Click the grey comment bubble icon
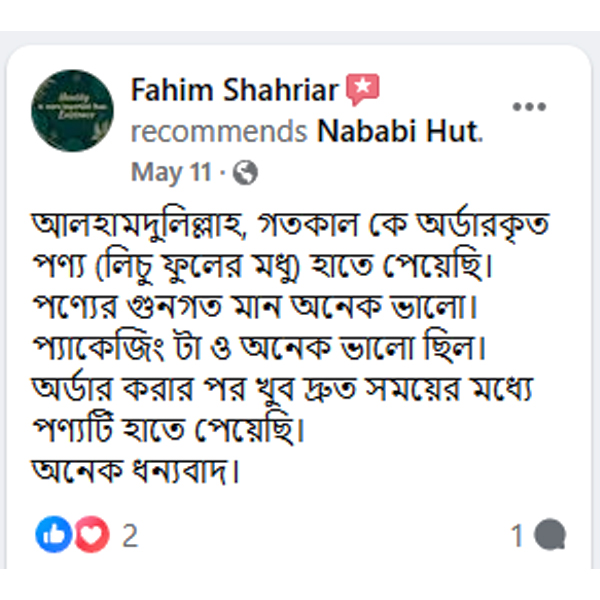 point(550,536)
